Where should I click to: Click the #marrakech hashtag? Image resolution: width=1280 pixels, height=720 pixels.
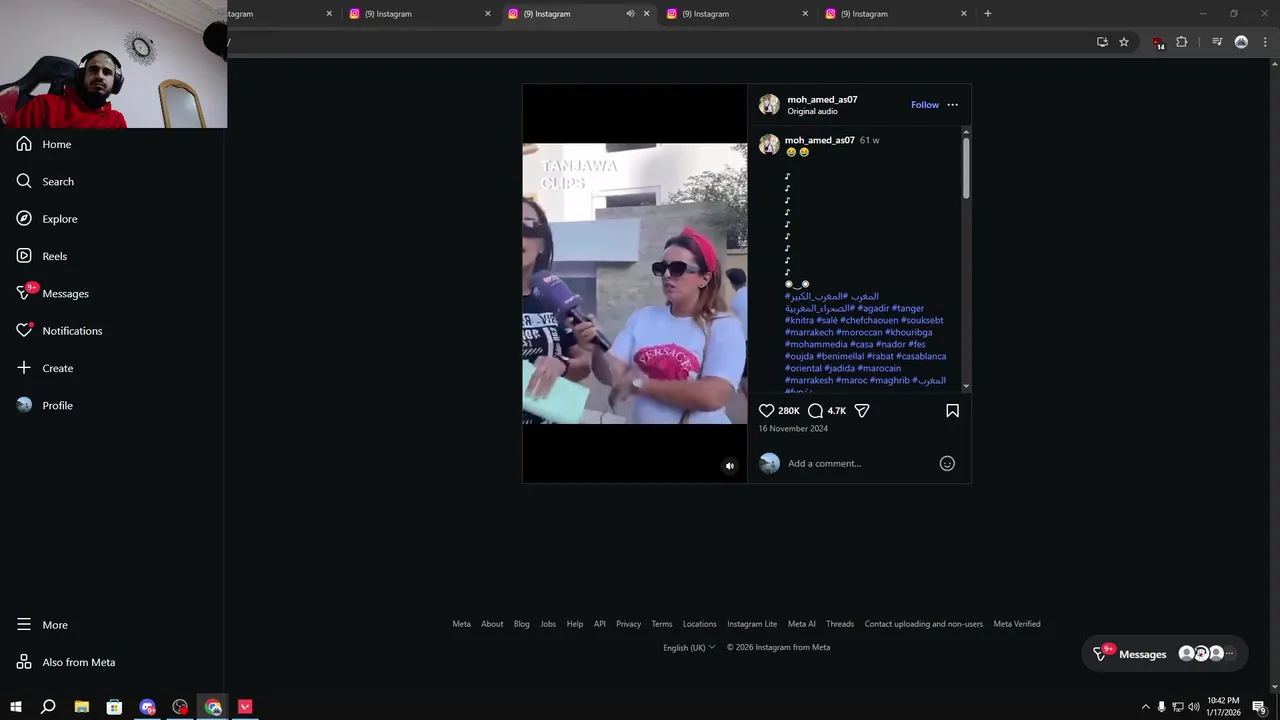point(809,332)
